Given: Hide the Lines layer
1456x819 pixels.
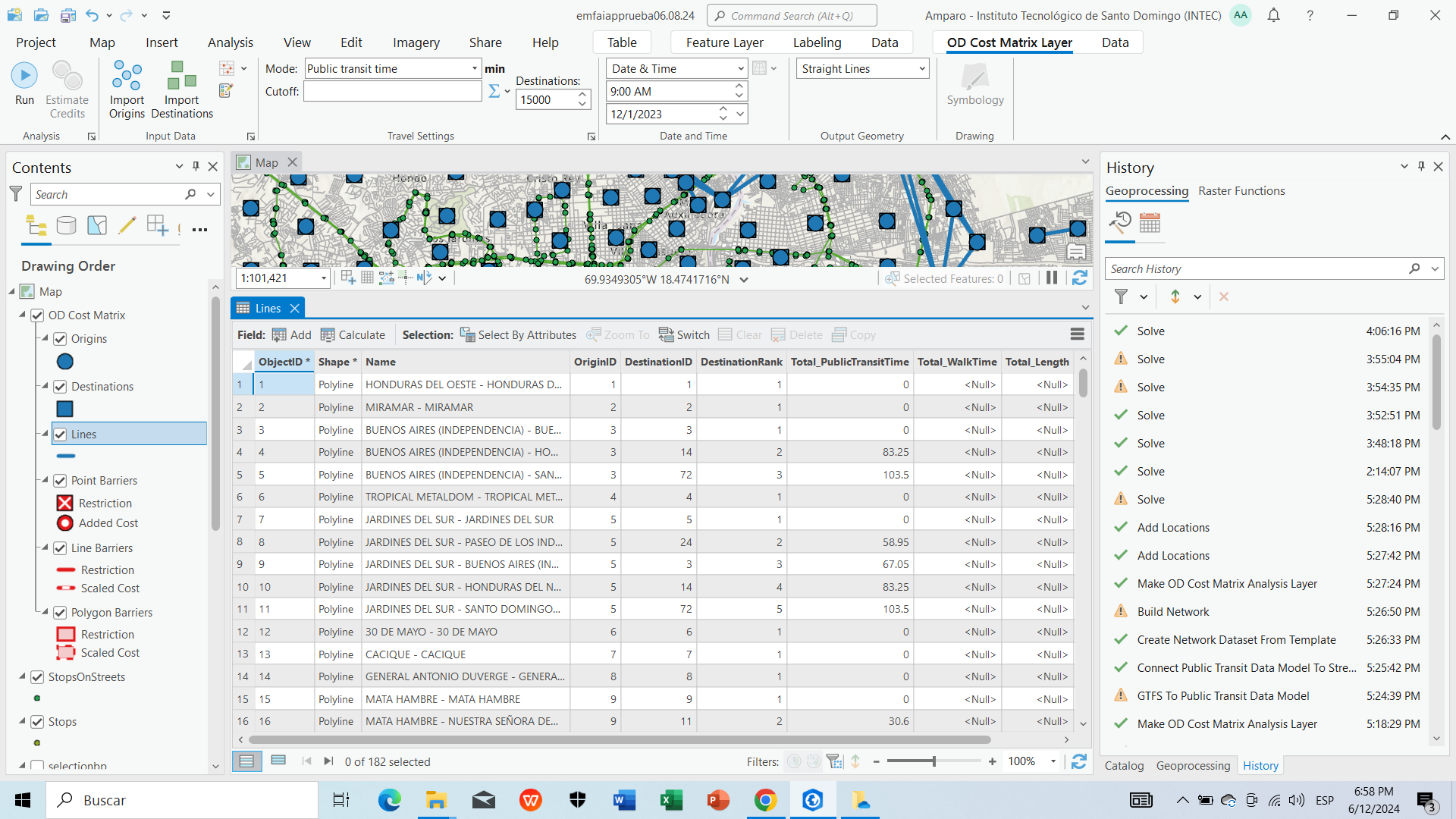Looking at the screenshot, I should (59, 434).
